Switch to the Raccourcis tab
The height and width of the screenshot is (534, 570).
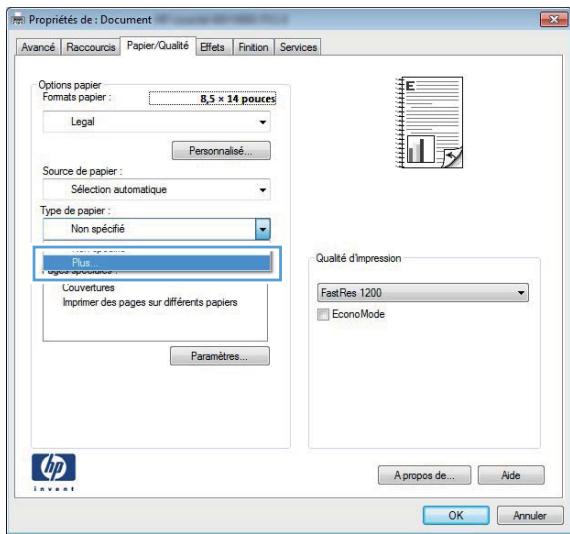click(91, 47)
